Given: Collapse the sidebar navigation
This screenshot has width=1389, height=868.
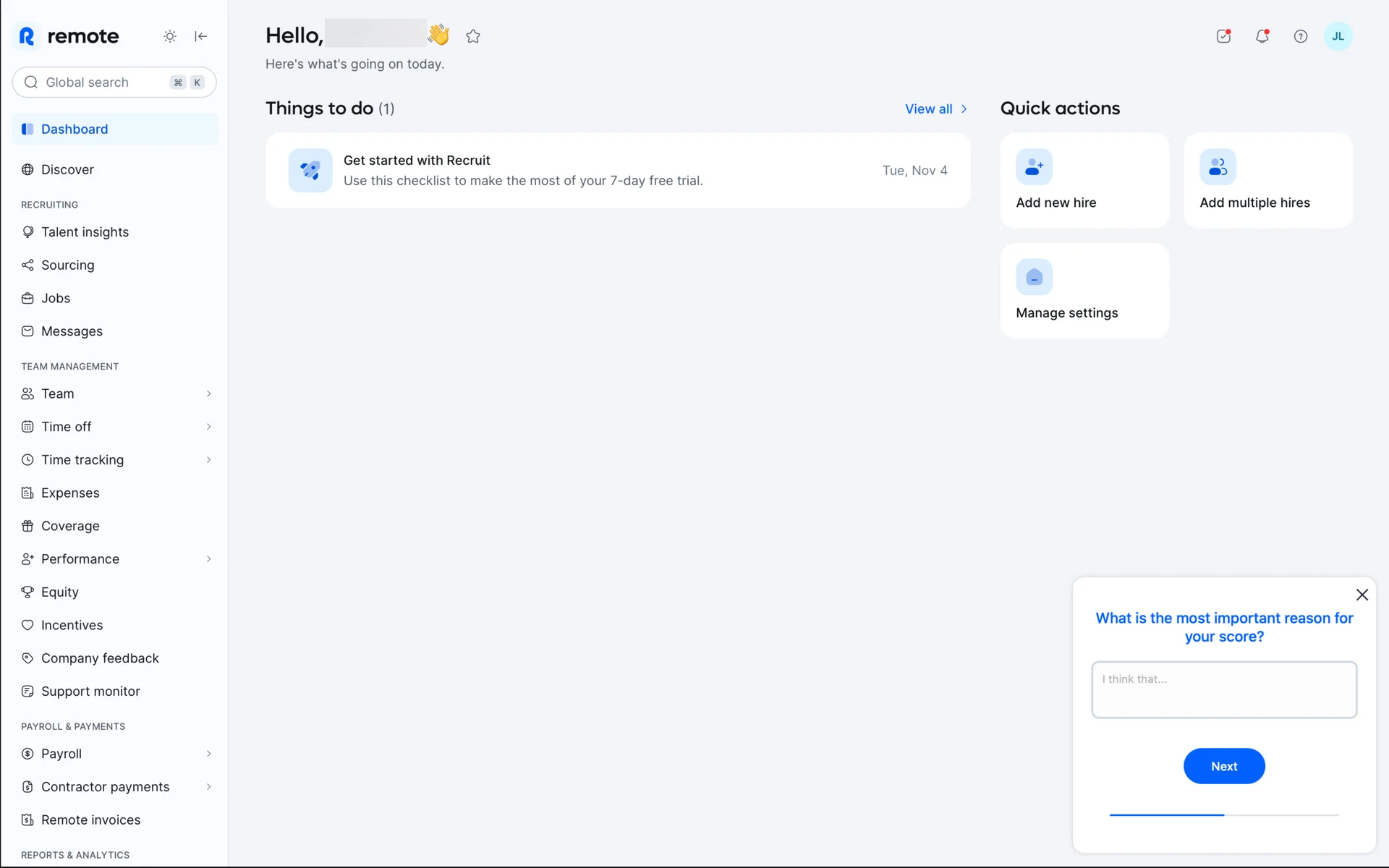Looking at the screenshot, I should [x=201, y=36].
